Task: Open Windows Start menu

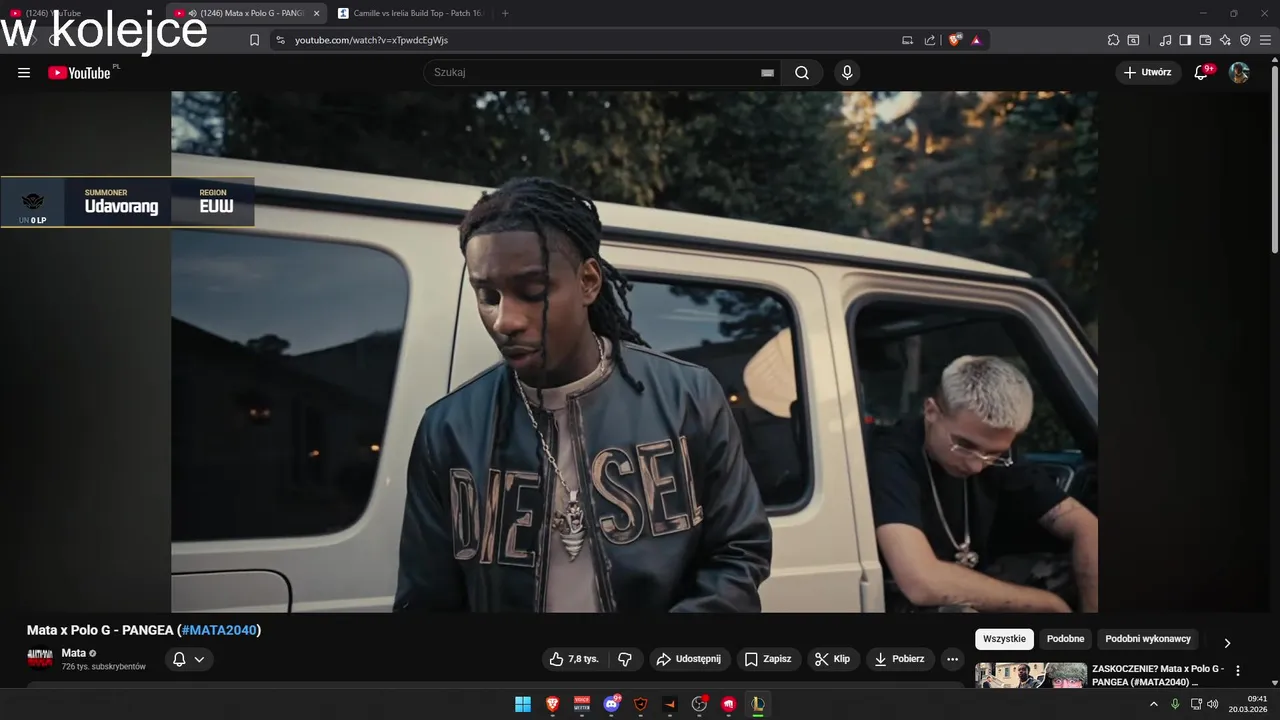Action: tap(523, 704)
